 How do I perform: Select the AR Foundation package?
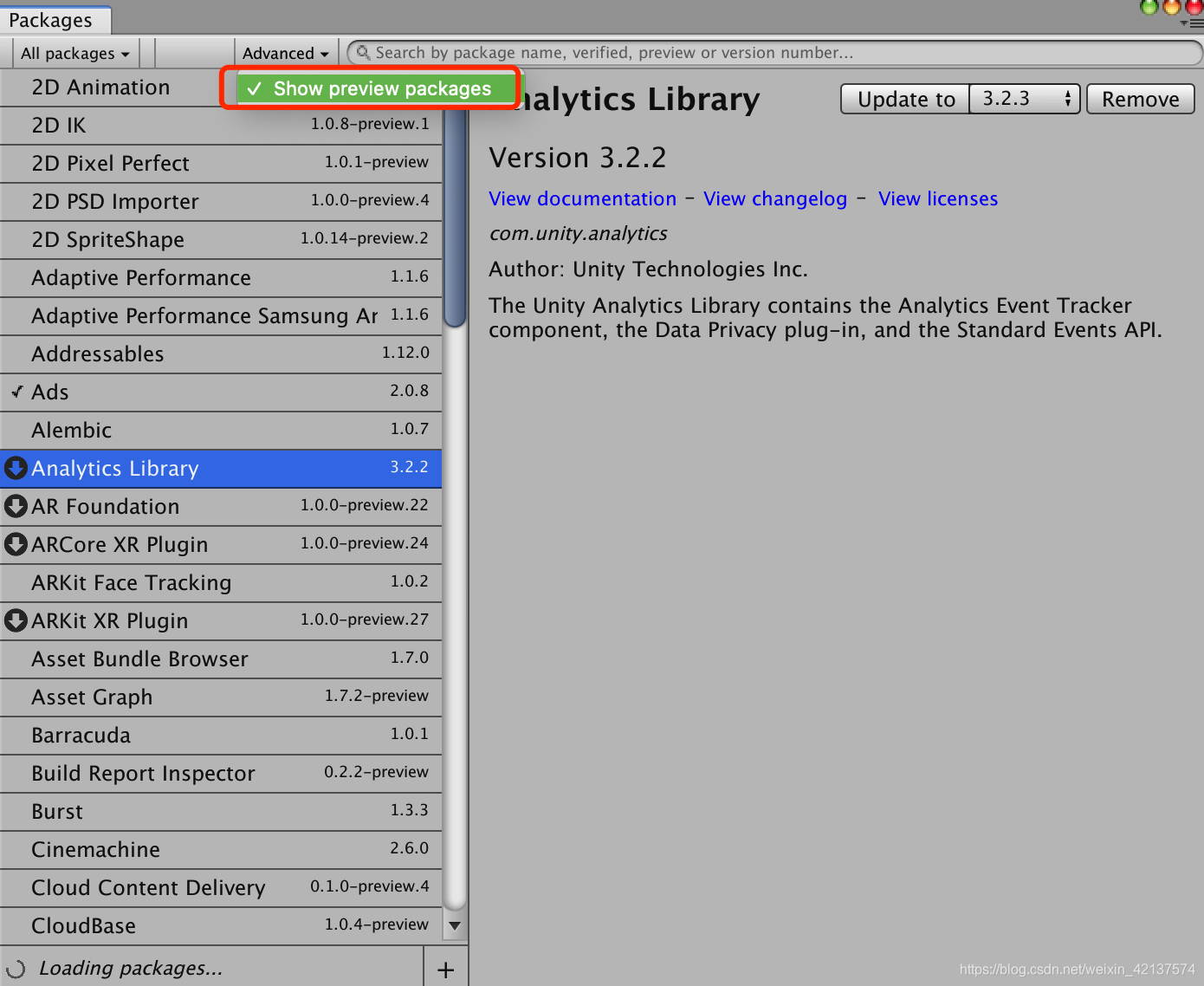click(221, 507)
